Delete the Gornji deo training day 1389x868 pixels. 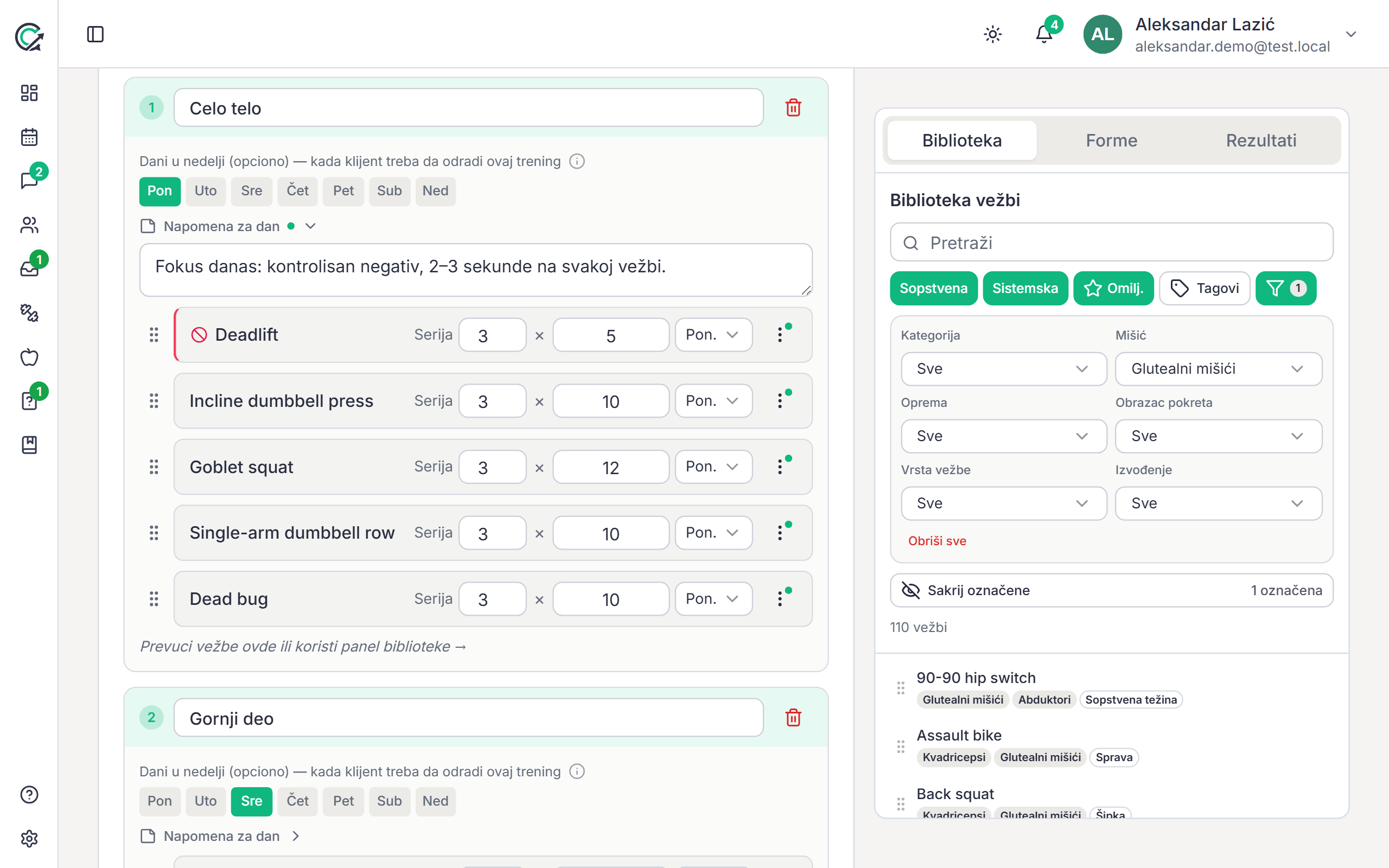pos(793,718)
